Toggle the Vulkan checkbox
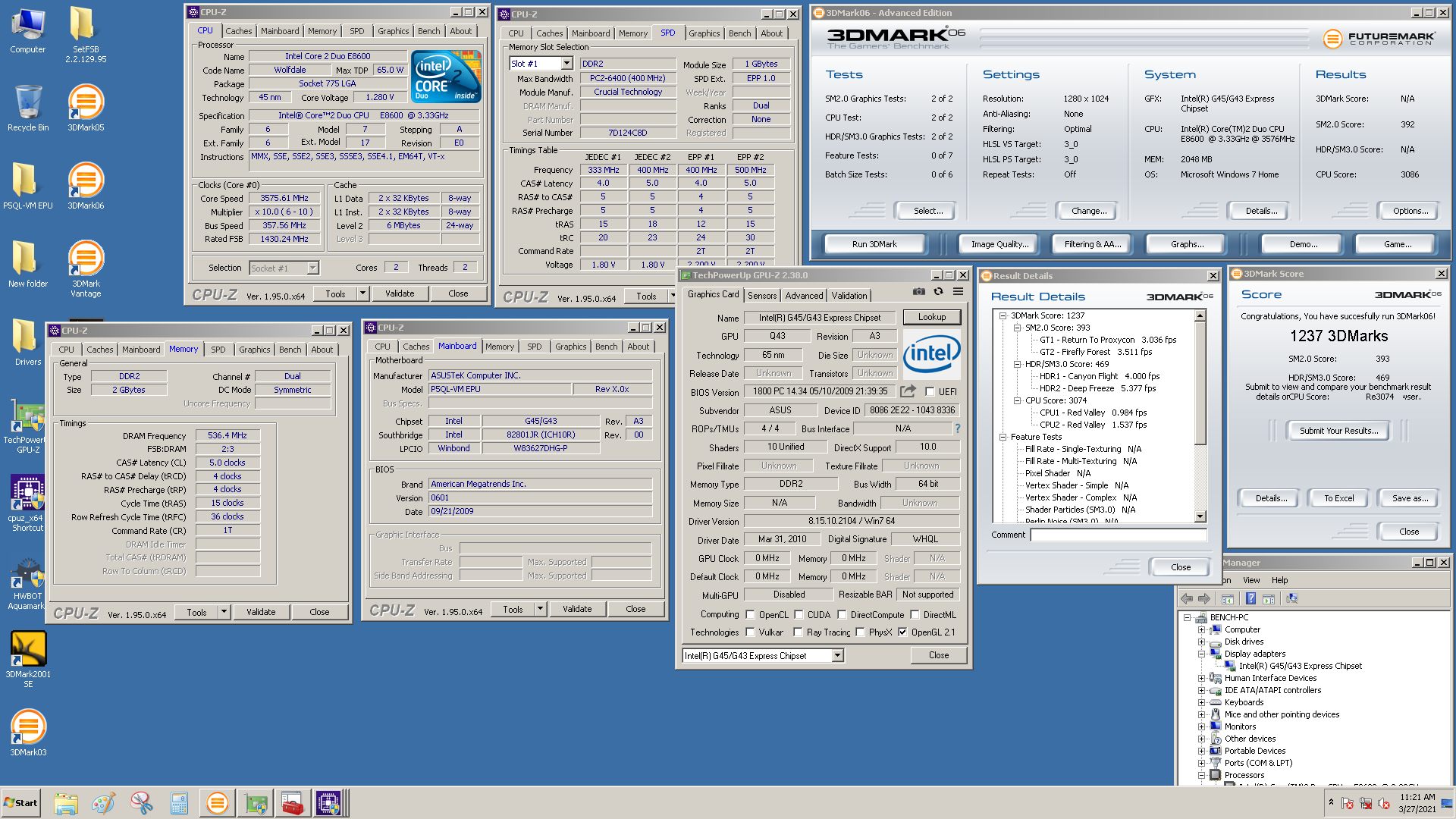This screenshot has height=819, width=1456. click(750, 632)
